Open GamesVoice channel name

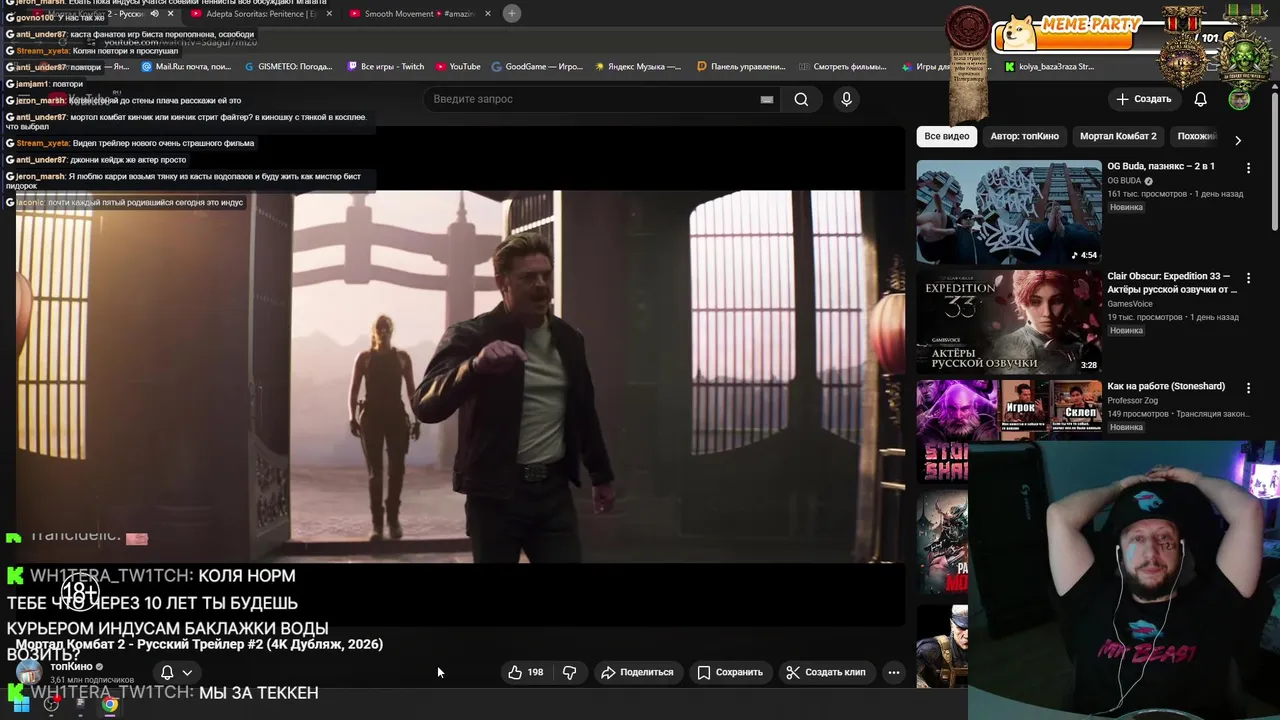click(1130, 304)
